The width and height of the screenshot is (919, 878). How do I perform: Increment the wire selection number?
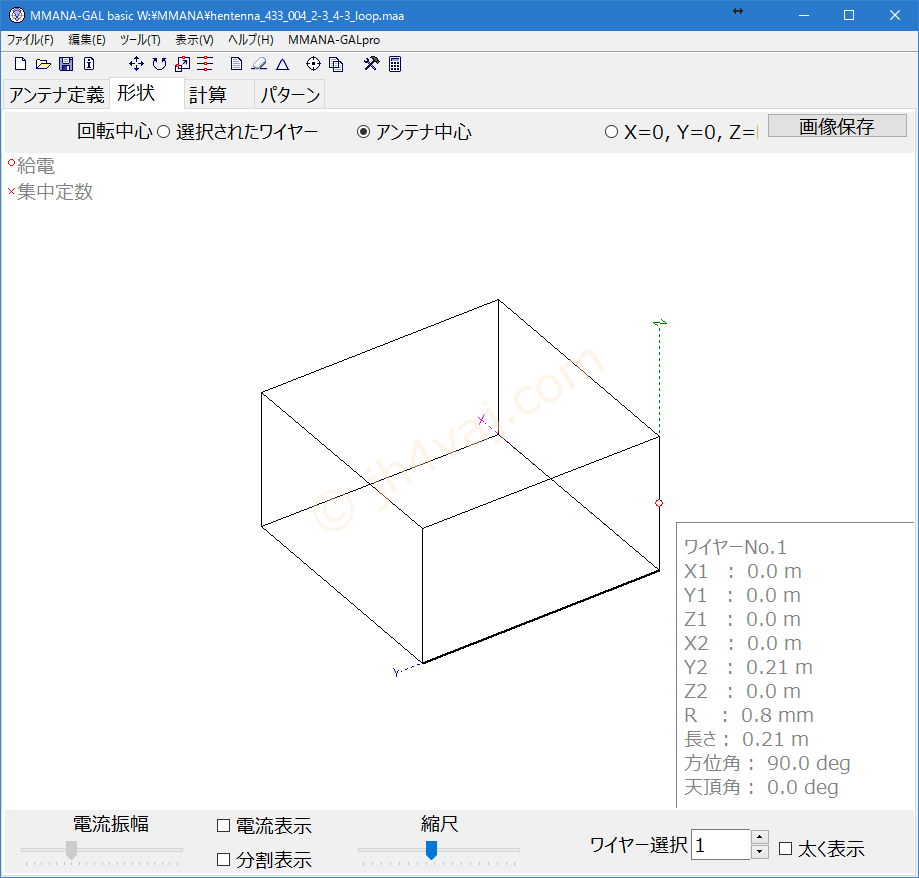point(760,837)
